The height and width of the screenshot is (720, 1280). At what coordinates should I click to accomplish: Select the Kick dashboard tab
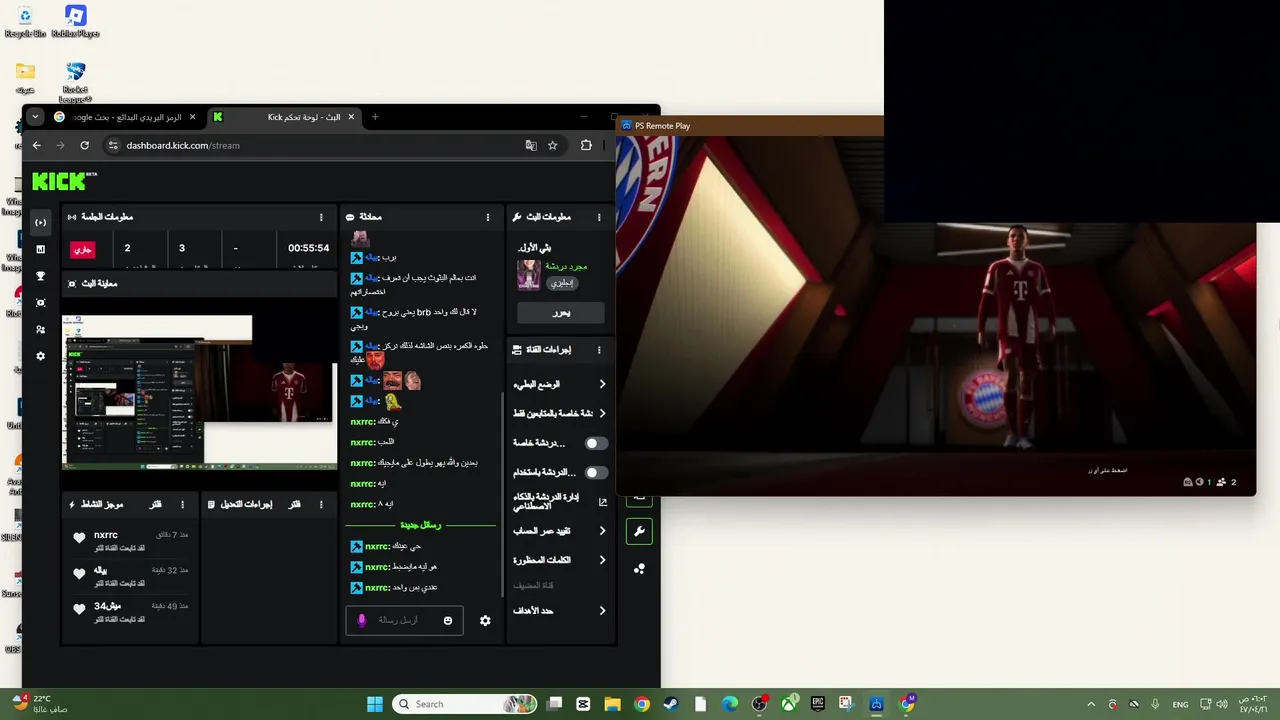click(285, 117)
